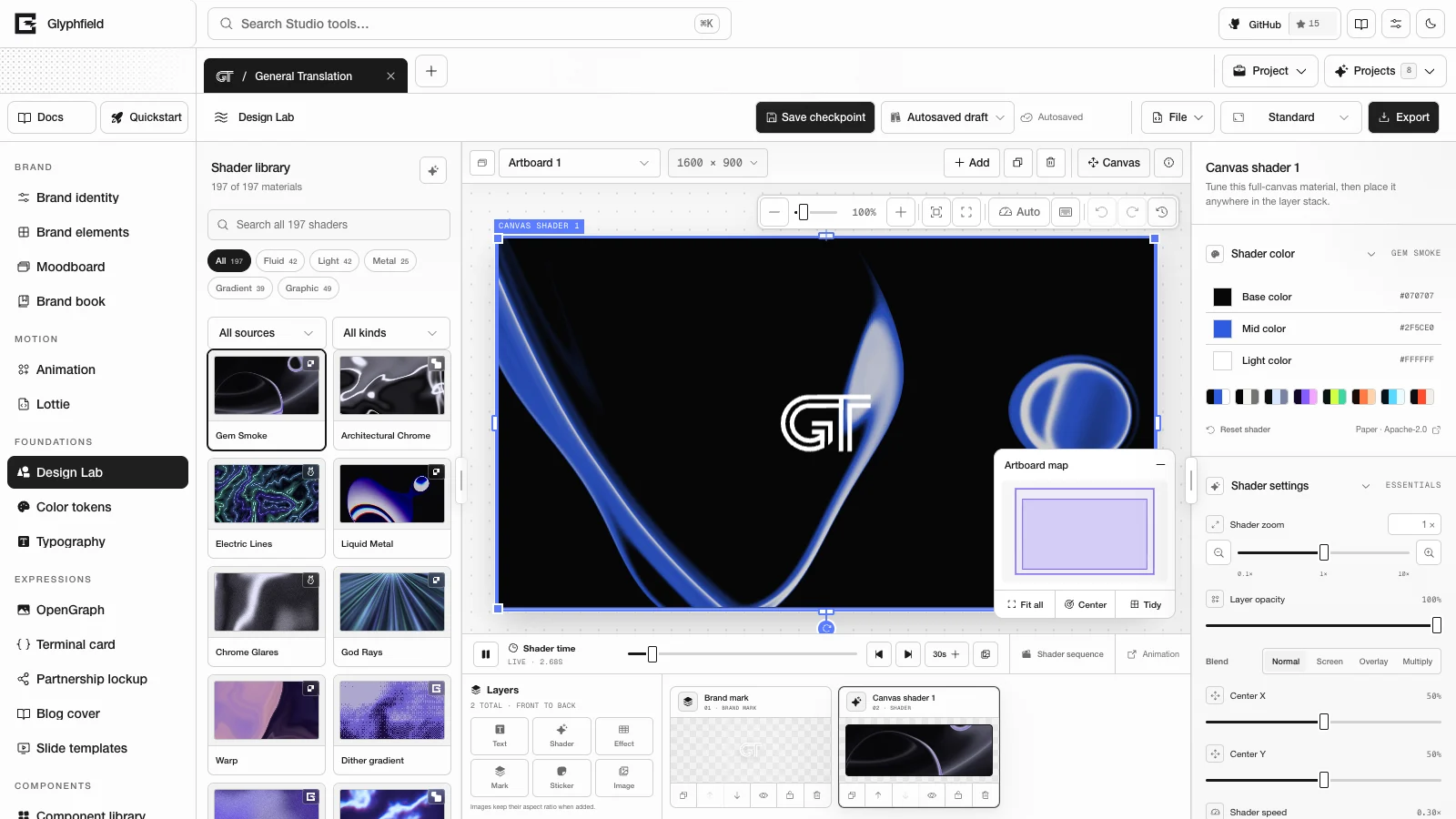The image size is (1456, 819).
Task: Add an Effect layer
Action: [623, 735]
